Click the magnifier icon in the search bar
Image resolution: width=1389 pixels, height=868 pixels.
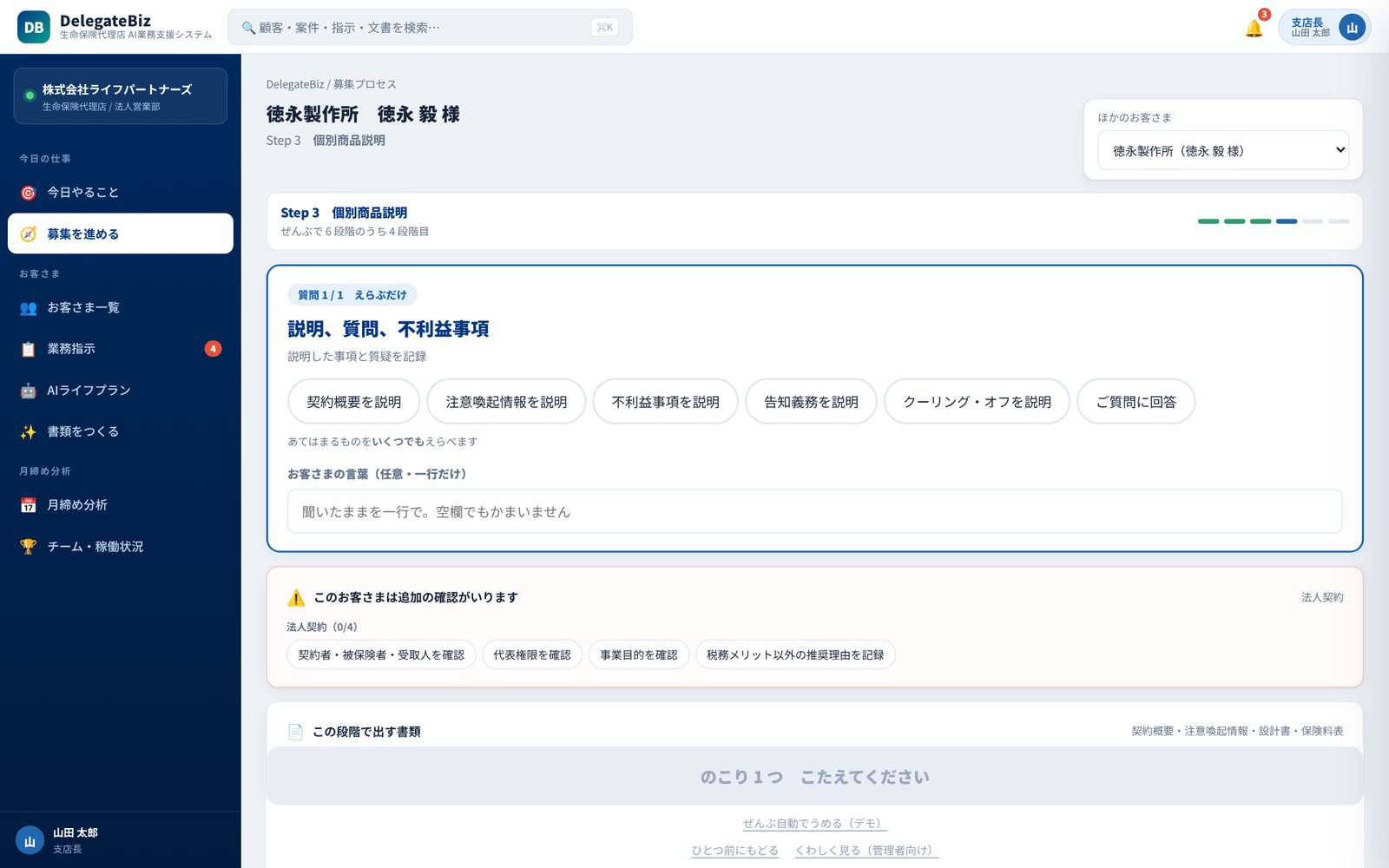[248, 28]
